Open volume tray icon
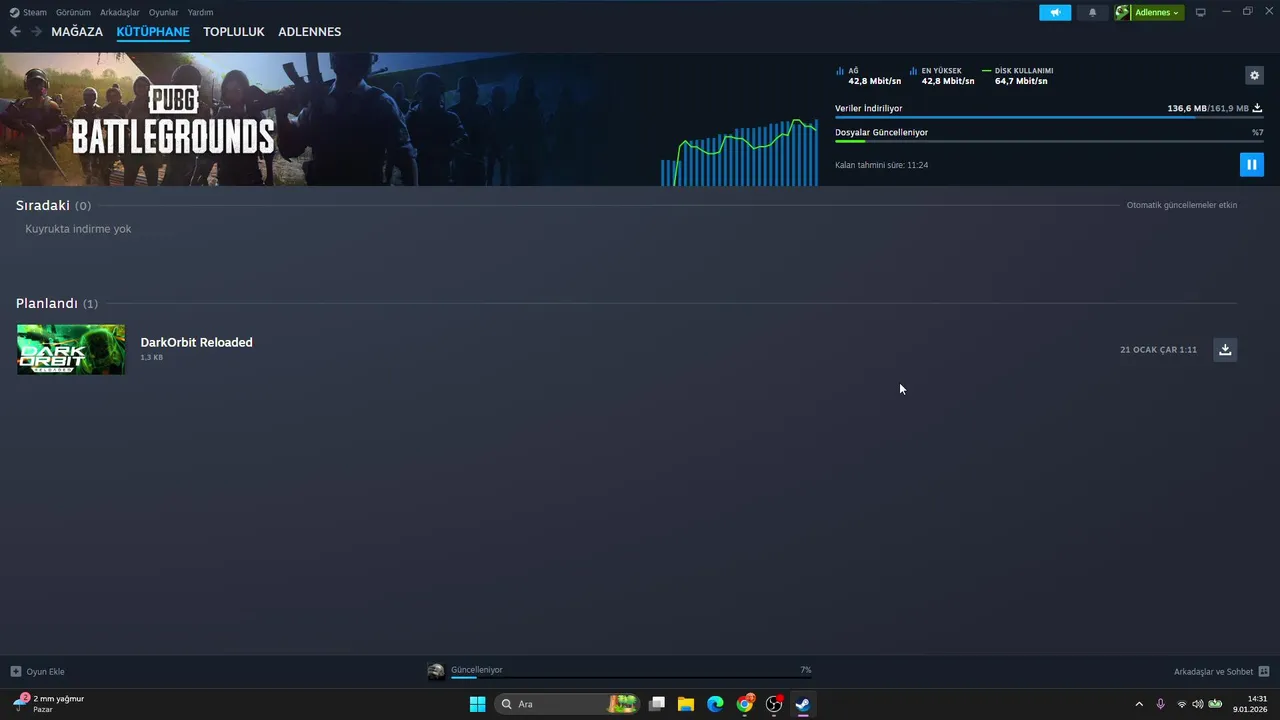This screenshot has height=720, width=1280. (1198, 704)
